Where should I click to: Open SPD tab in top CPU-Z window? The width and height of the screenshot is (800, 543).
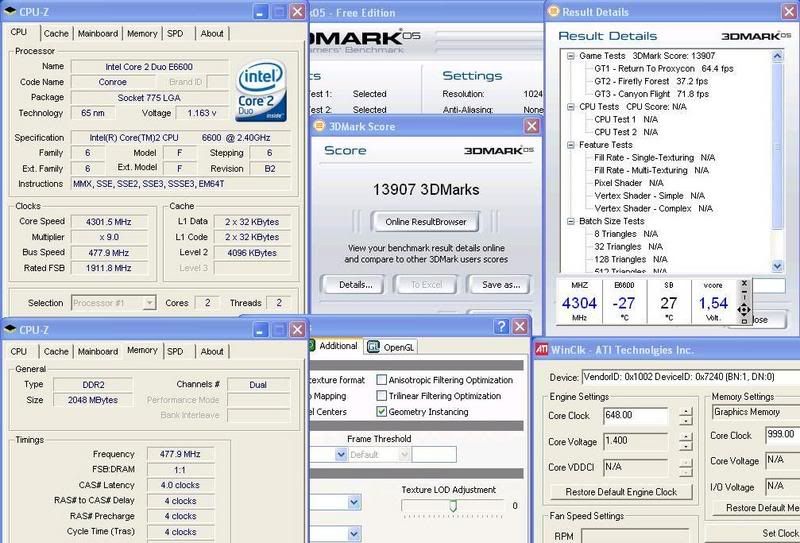[175, 34]
